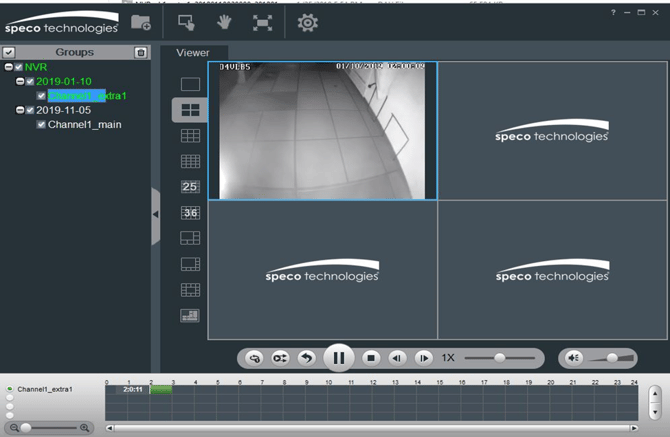The height and width of the screenshot is (437, 670).
Task: Switch to single-view layout
Action: 190,84
